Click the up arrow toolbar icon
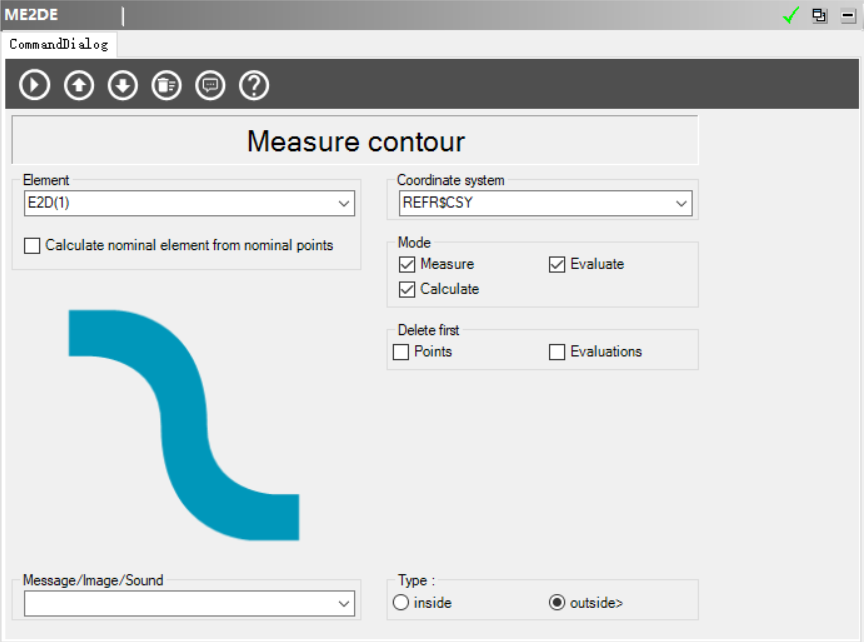The width and height of the screenshot is (864, 642). [x=79, y=86]
